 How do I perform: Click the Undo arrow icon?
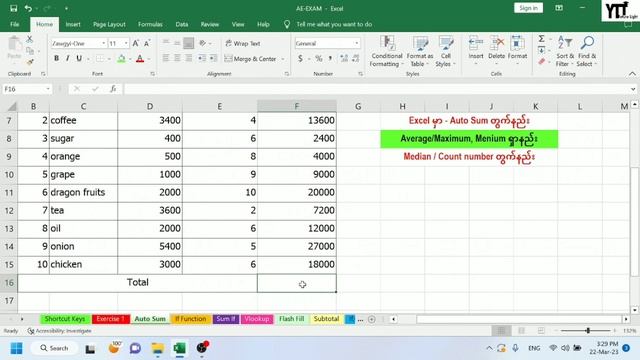28,8
